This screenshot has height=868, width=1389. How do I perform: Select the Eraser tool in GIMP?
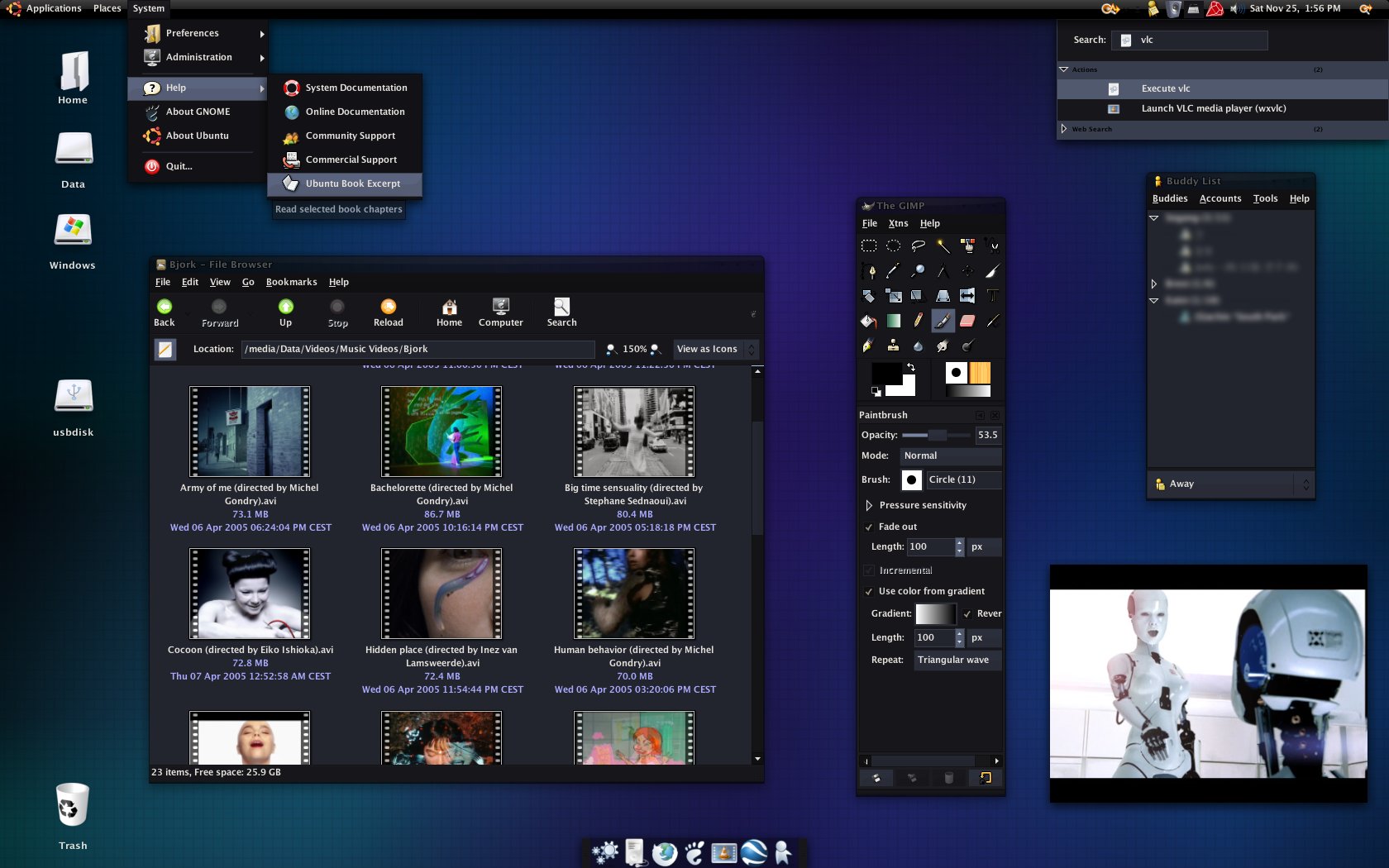[x=967, y=321]
